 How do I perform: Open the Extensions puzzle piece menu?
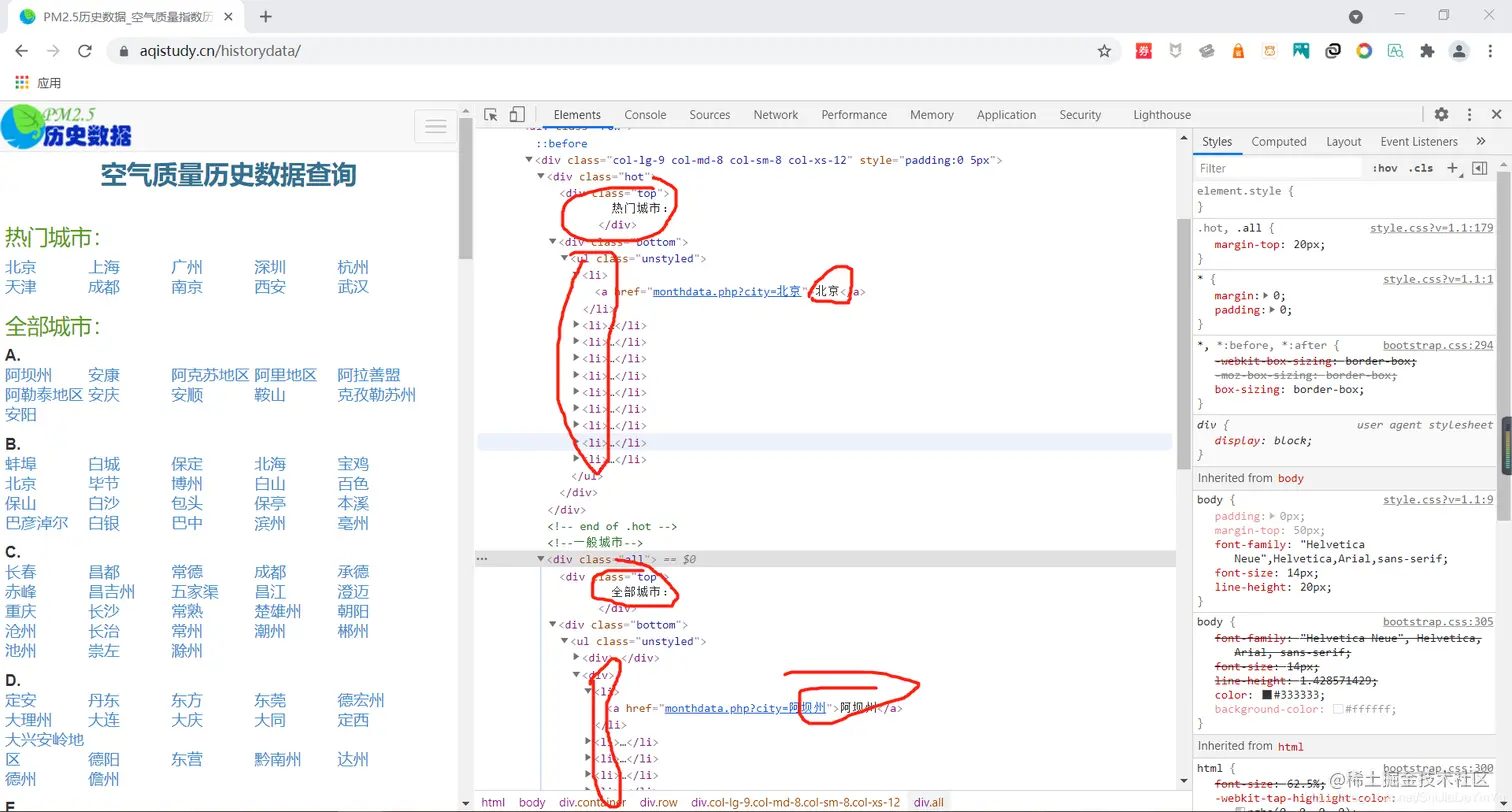[x=1427, y=51]
